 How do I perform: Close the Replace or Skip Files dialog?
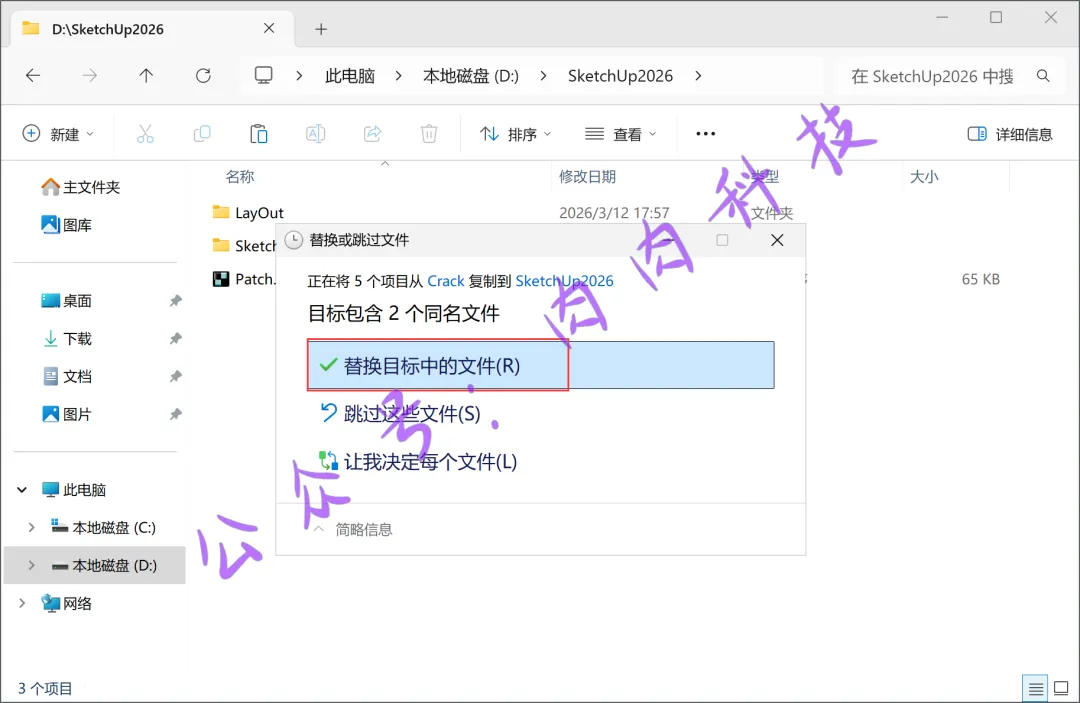pos(777,240)
